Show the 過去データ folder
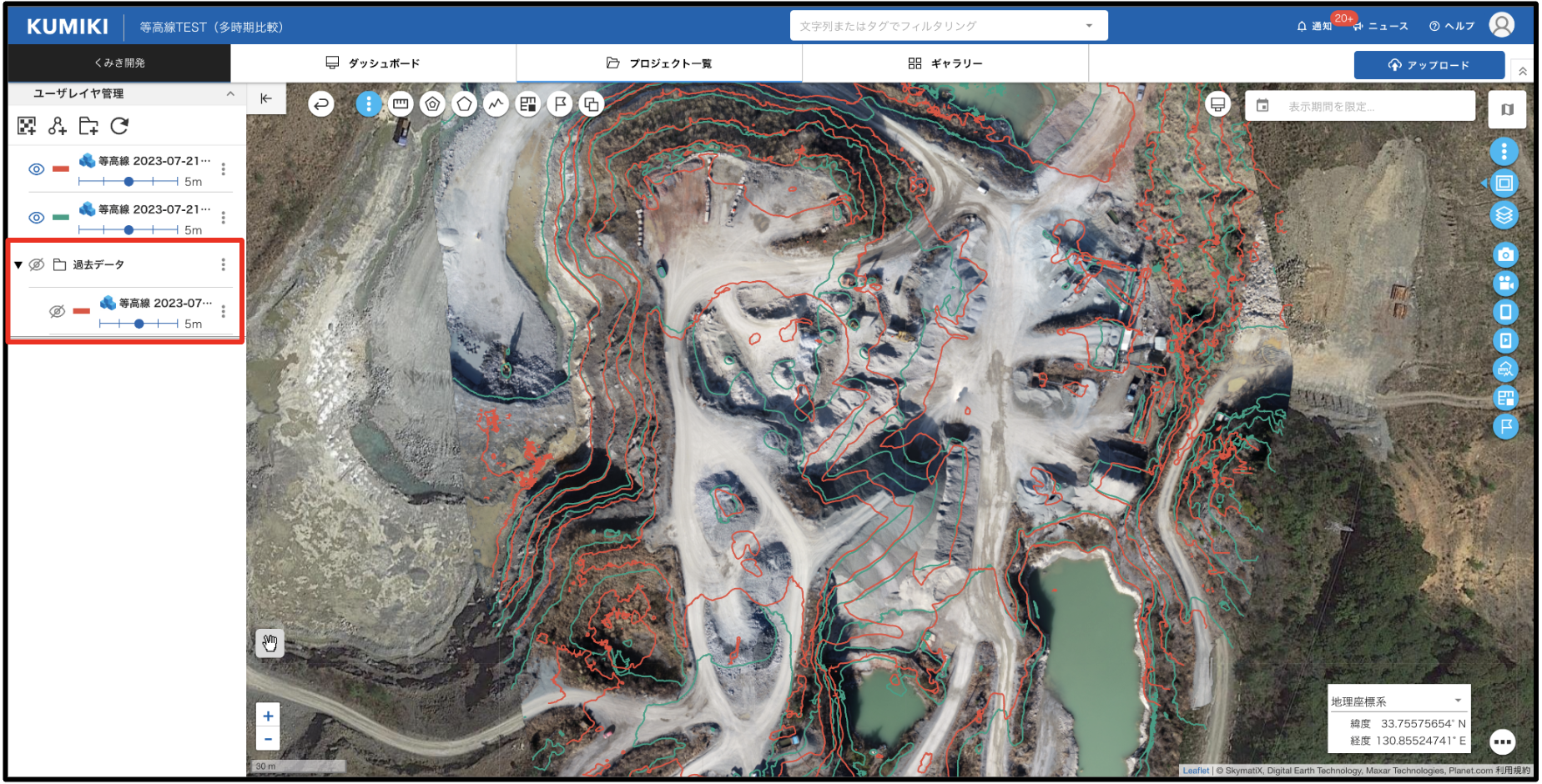This screenshot has width=1542, height=784. tap(37, 264)
